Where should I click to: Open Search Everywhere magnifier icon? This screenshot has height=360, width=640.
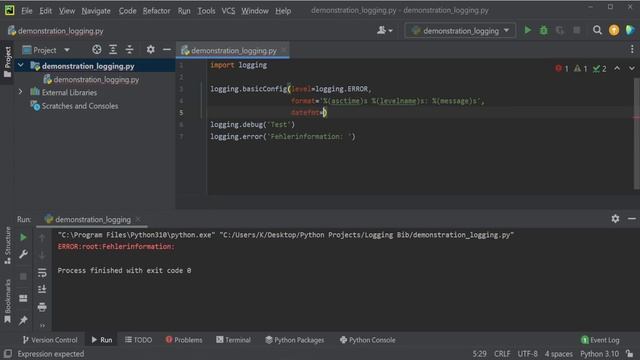597,30
